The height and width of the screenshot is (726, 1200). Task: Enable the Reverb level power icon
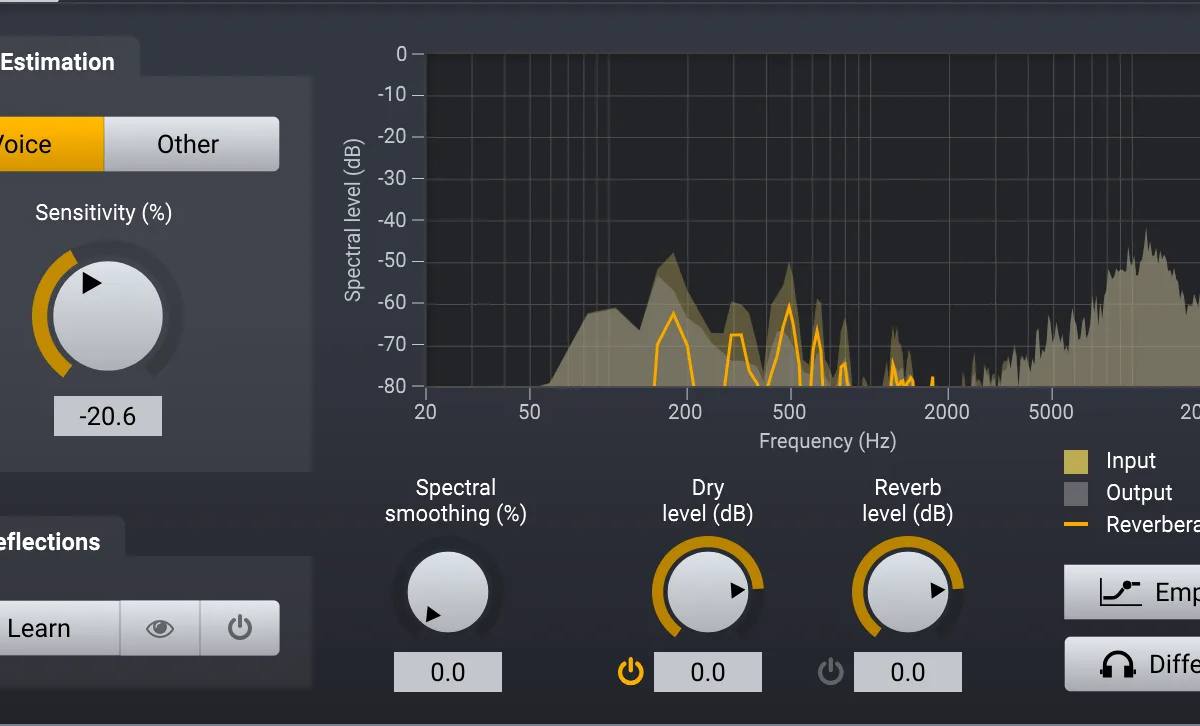click(831, 672)
